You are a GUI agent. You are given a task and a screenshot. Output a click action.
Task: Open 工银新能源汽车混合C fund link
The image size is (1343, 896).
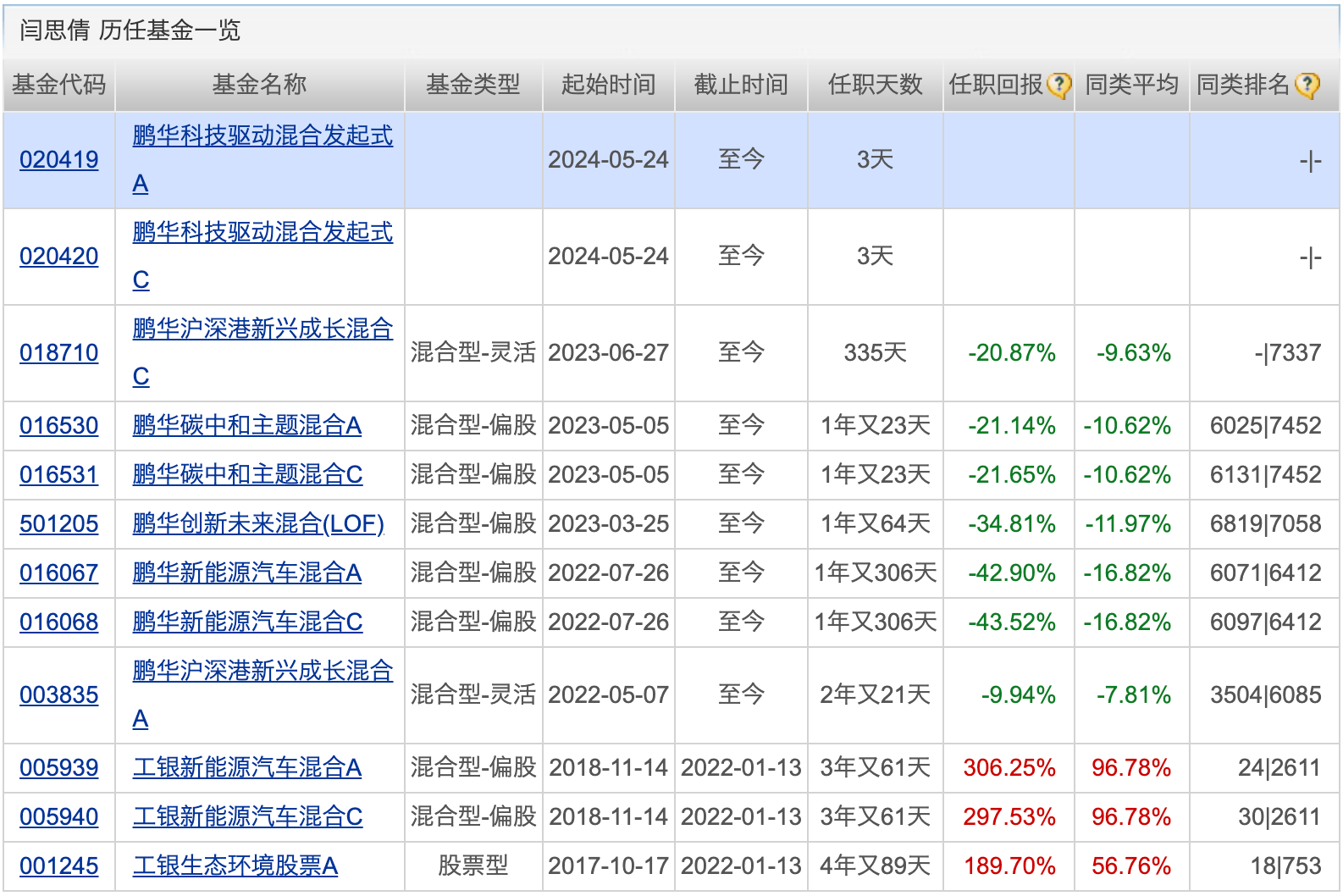coord(247,816)
